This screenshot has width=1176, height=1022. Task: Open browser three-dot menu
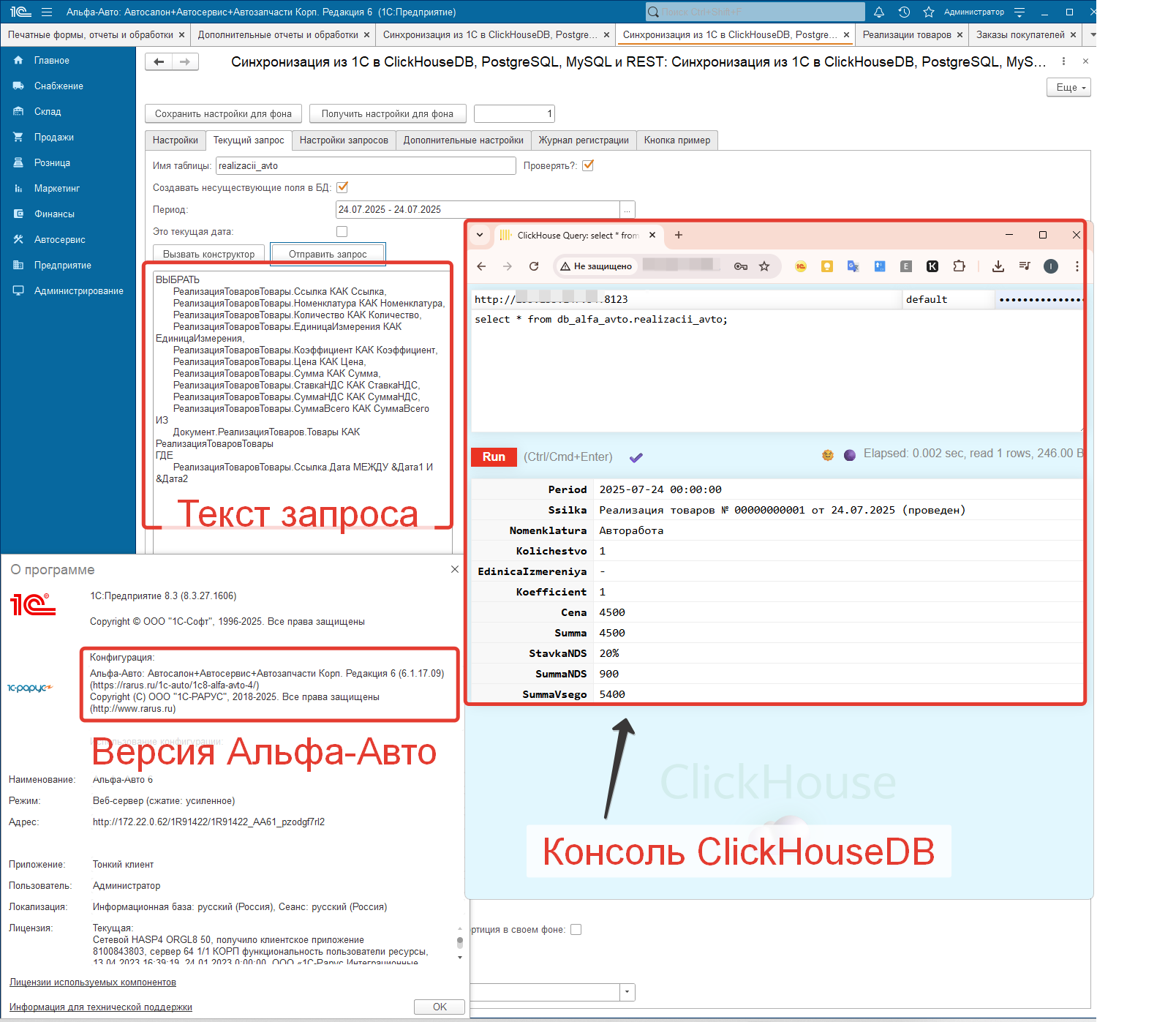pos(1077,266)
